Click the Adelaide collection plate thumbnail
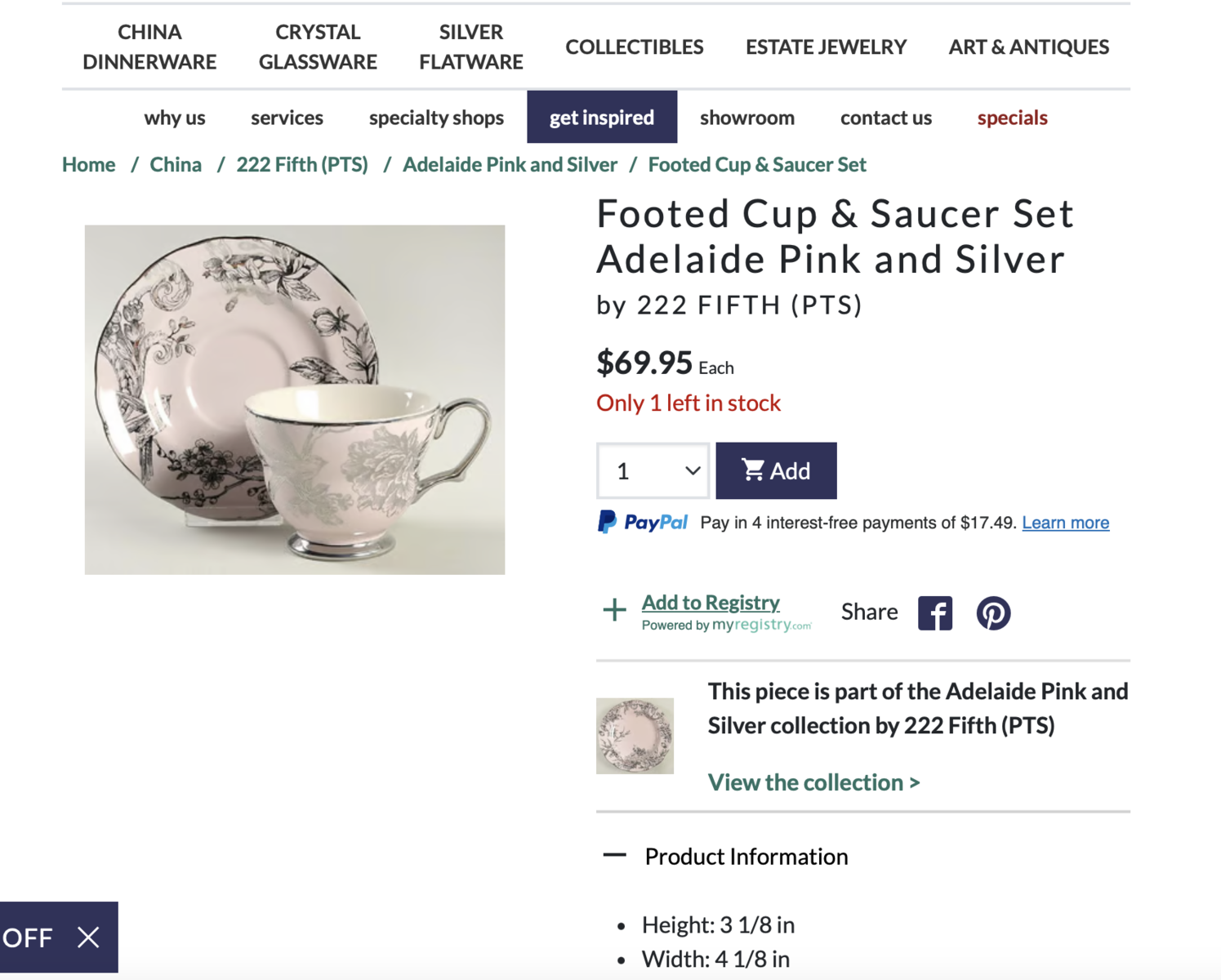The height and width of the screenshot is (980, 1221). [635, 736]
